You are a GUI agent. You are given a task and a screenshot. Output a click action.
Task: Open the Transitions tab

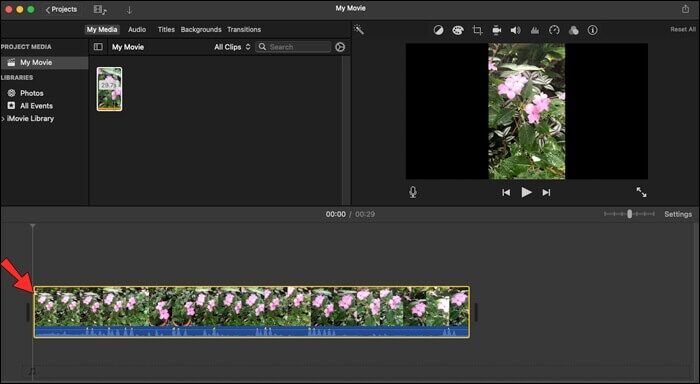click(244, 29)
